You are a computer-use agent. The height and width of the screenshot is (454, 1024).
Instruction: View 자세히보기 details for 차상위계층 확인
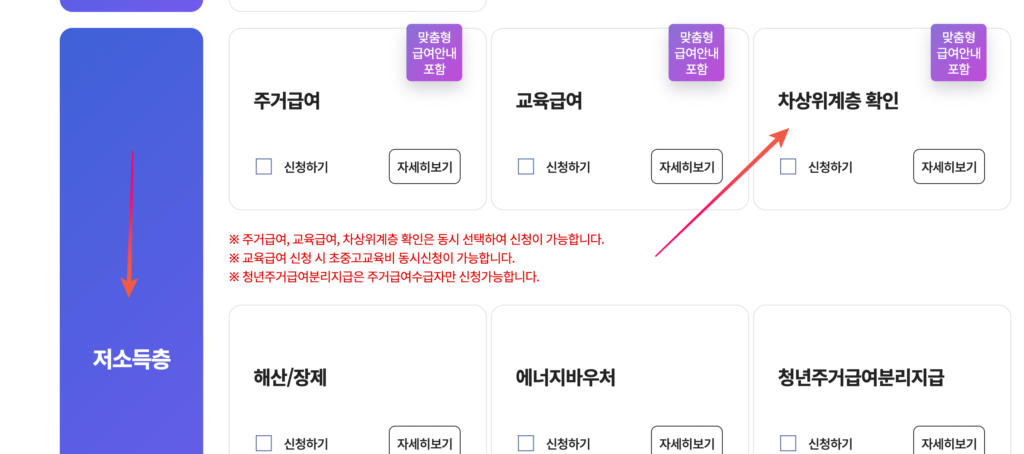tap(948, 167)
